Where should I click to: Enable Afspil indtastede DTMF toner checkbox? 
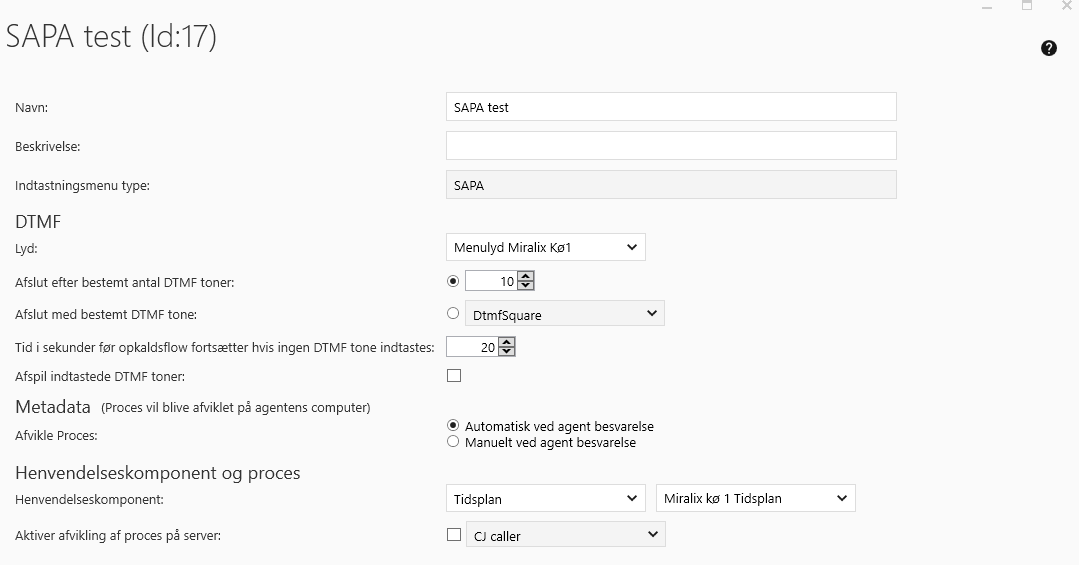[x=454, y=376]
